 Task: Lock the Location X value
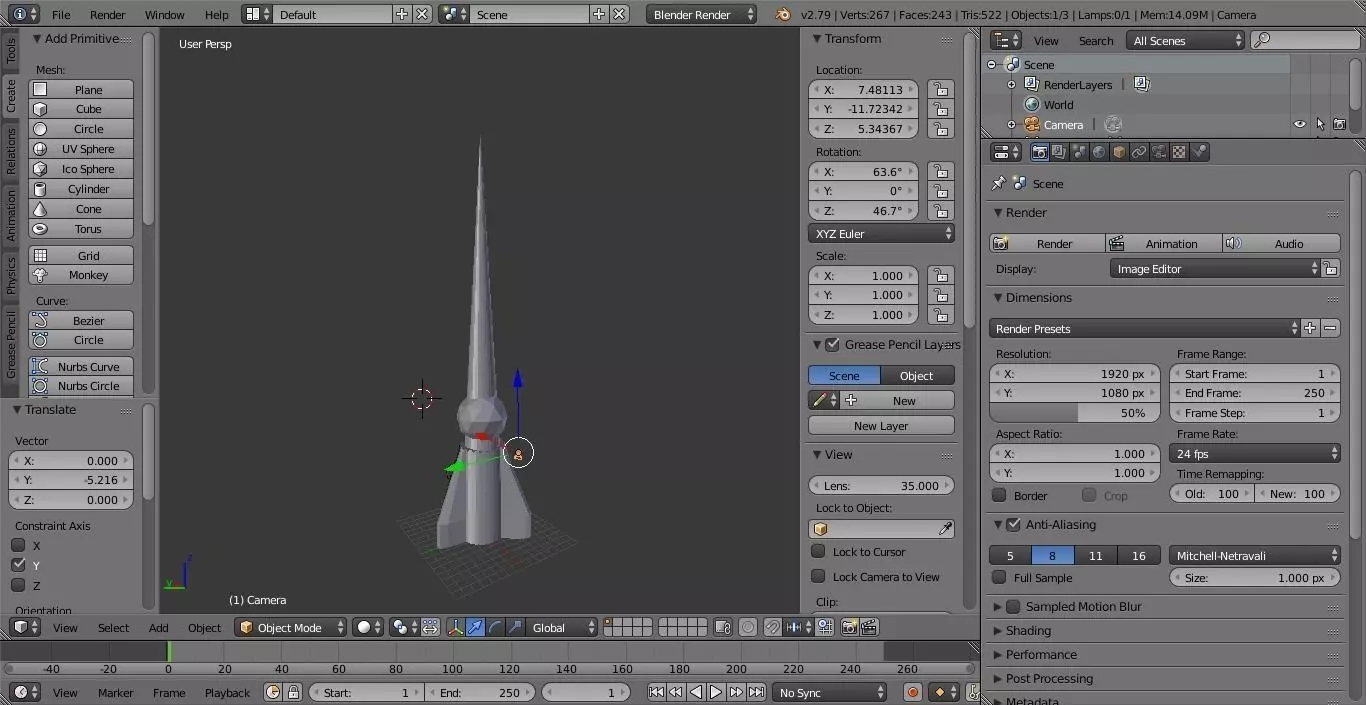pyautogui.click(x=940, y=89)
